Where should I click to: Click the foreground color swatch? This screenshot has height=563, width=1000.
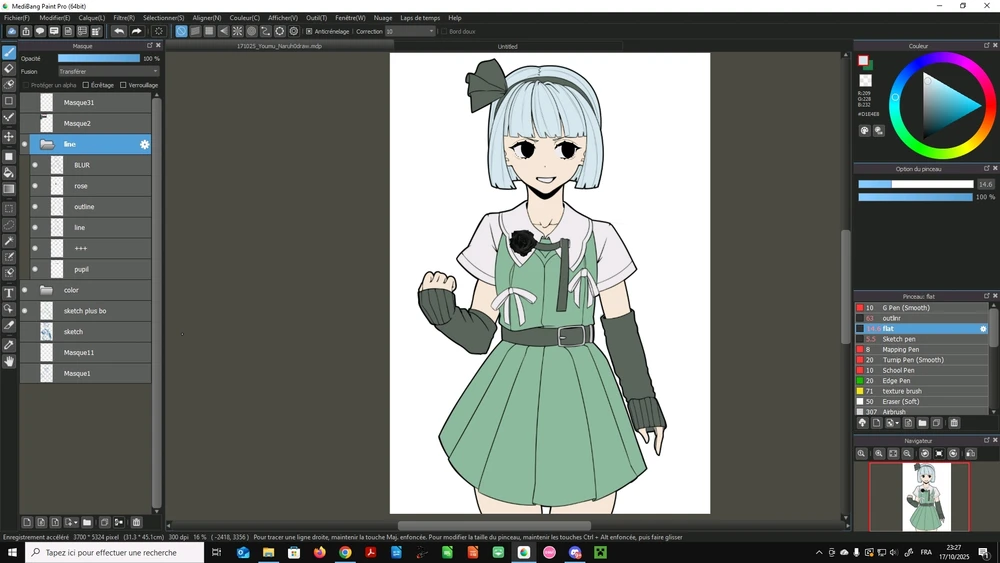click(x=863, y=61)
